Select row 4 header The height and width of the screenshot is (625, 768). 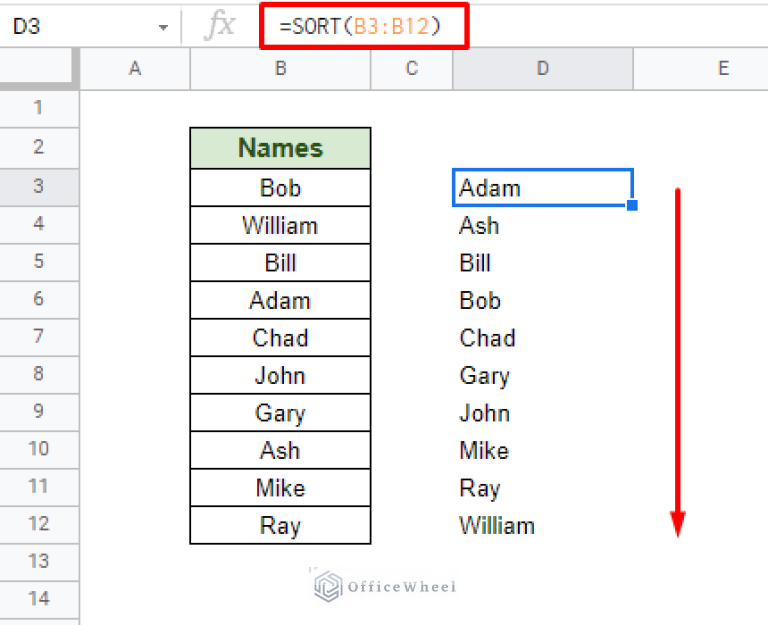39,225
